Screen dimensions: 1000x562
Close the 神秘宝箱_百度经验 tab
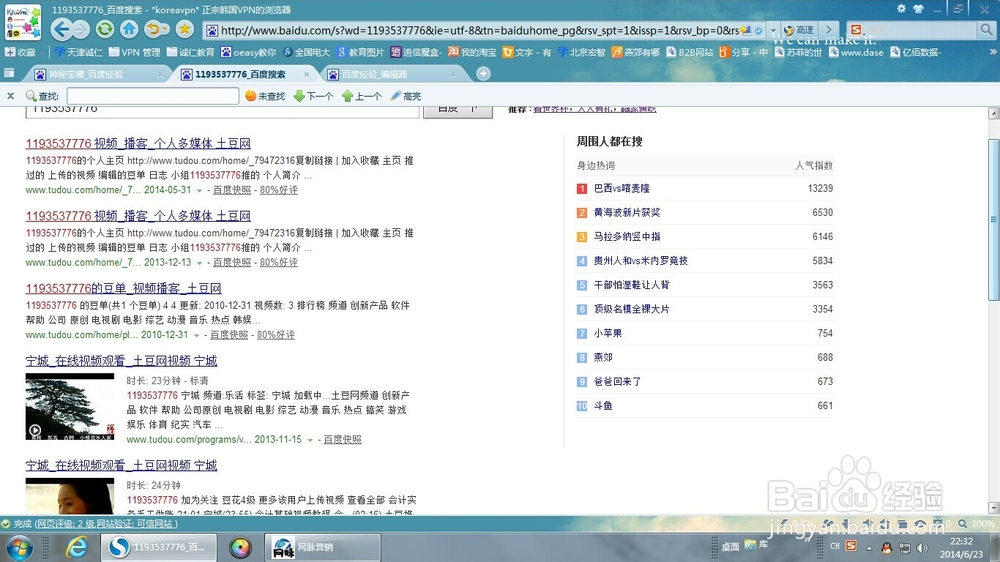(159, 75)
